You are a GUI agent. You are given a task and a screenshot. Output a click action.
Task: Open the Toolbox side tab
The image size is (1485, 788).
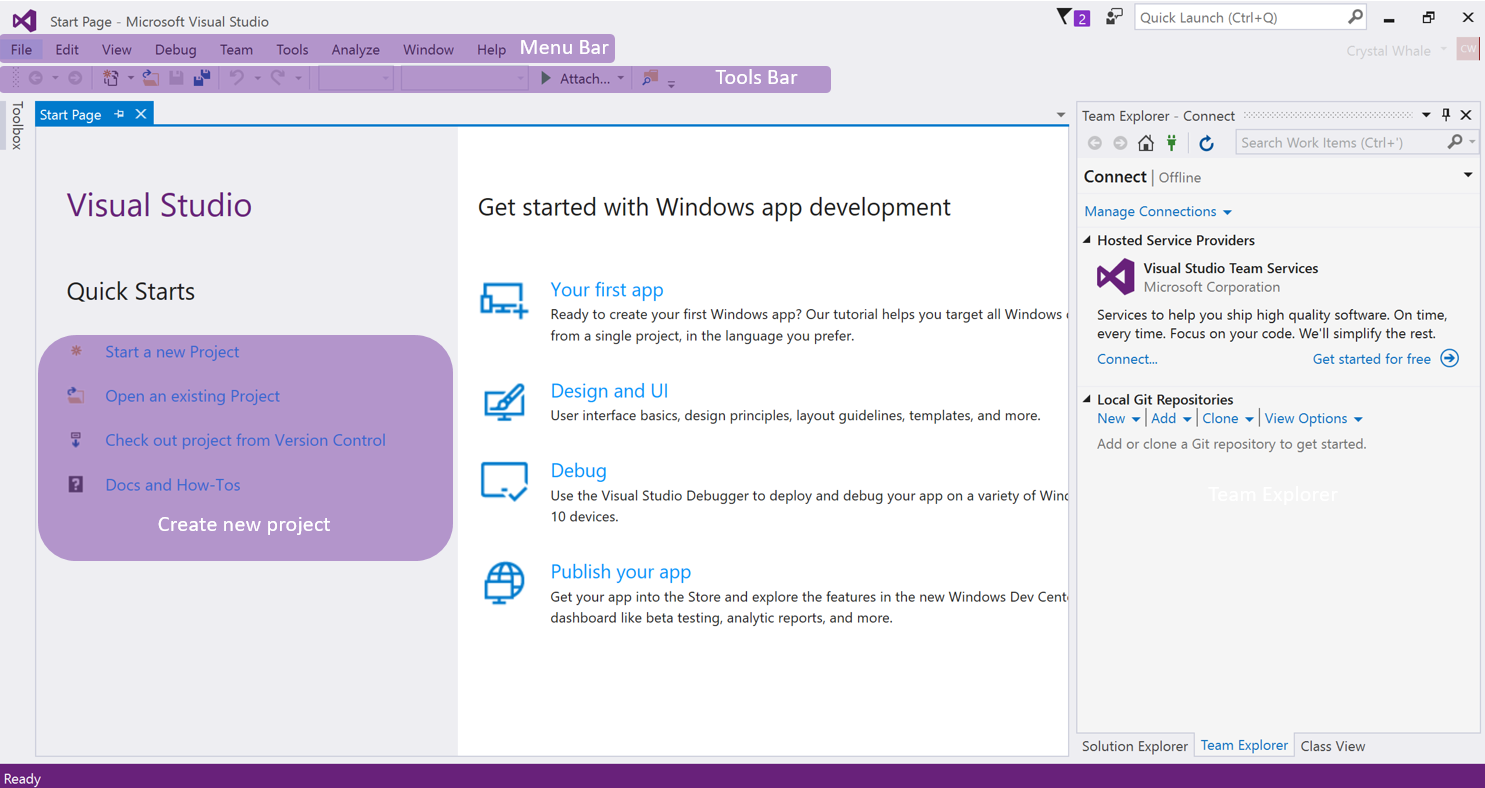click(x=16, y=126)
